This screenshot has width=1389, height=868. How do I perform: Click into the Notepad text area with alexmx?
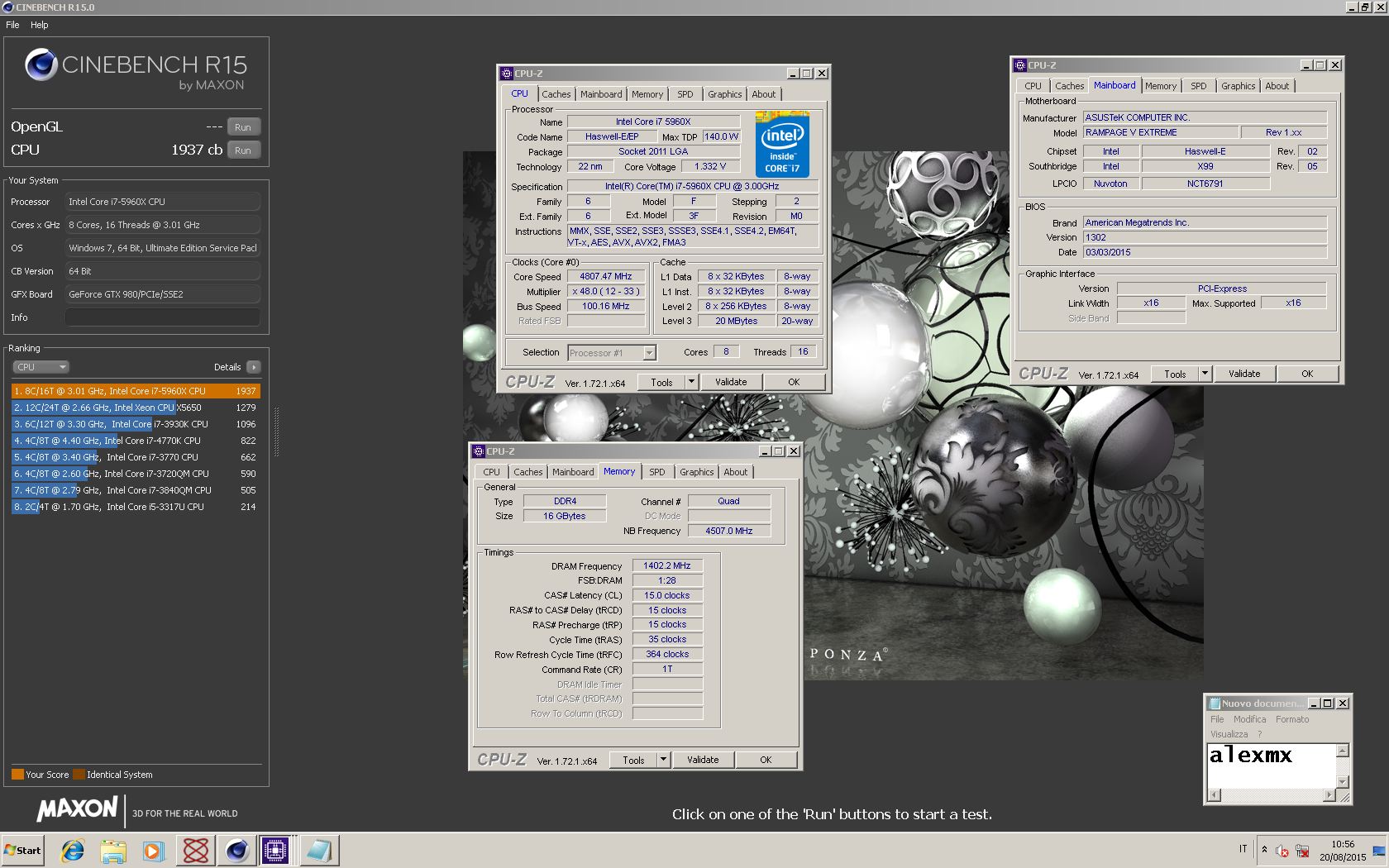[x=1272, y=766]
